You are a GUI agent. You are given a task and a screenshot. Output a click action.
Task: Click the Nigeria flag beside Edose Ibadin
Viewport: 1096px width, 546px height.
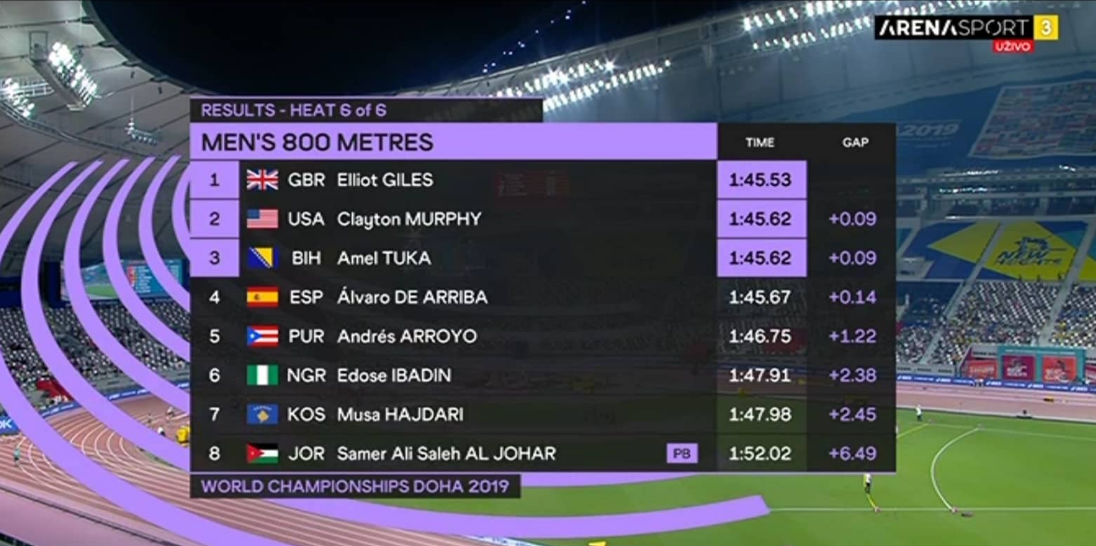(x=262, y=375)
